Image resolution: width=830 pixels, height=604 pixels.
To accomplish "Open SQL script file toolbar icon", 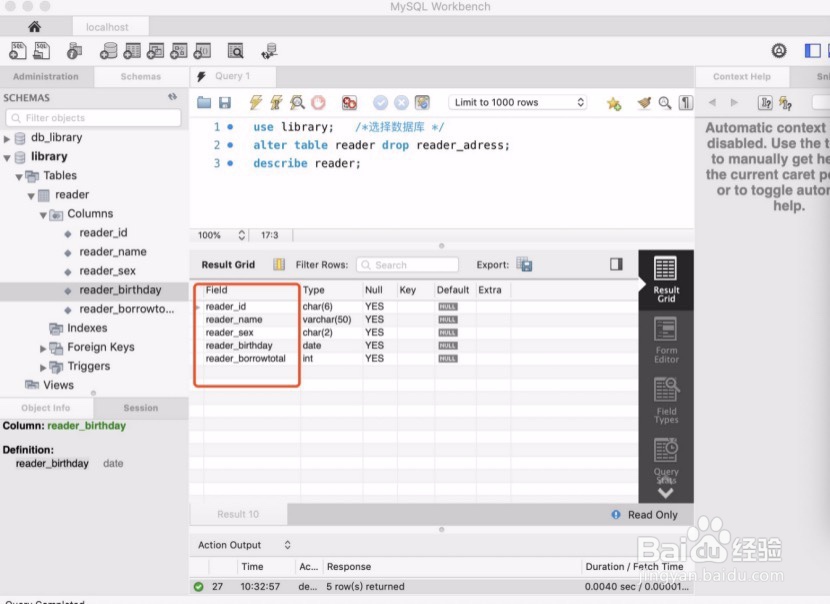I will [x=42, y=51].
